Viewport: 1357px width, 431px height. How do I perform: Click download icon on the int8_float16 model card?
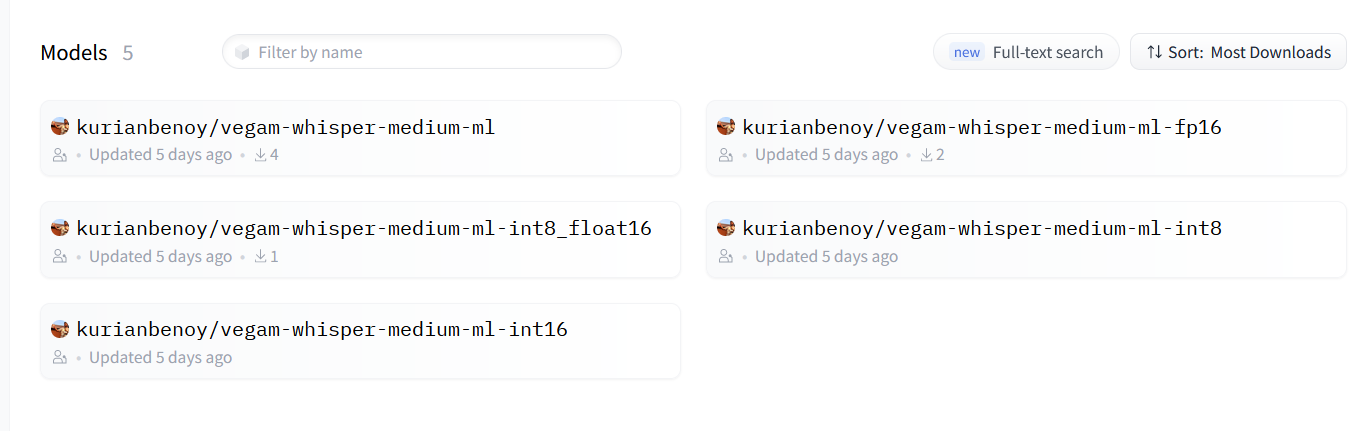[261, 257]
